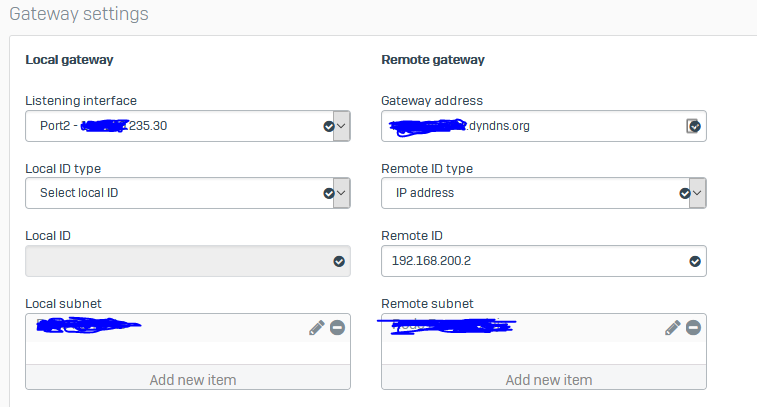Remove the Local subnet entry

337,328
